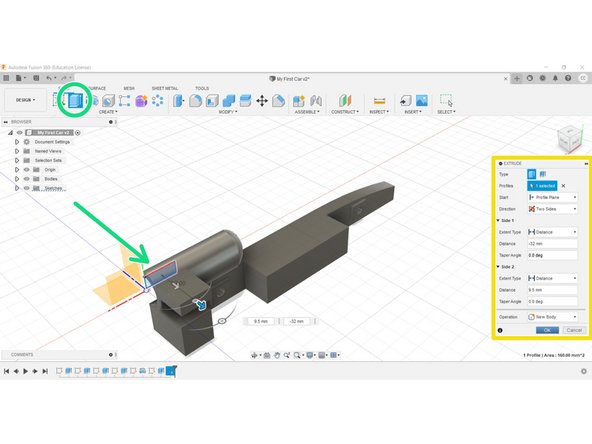This screenshot has height=444, width=592.
Task: Switch to the SHEET METAL tab
Action: pyautogui.click(x=165, y=88)
